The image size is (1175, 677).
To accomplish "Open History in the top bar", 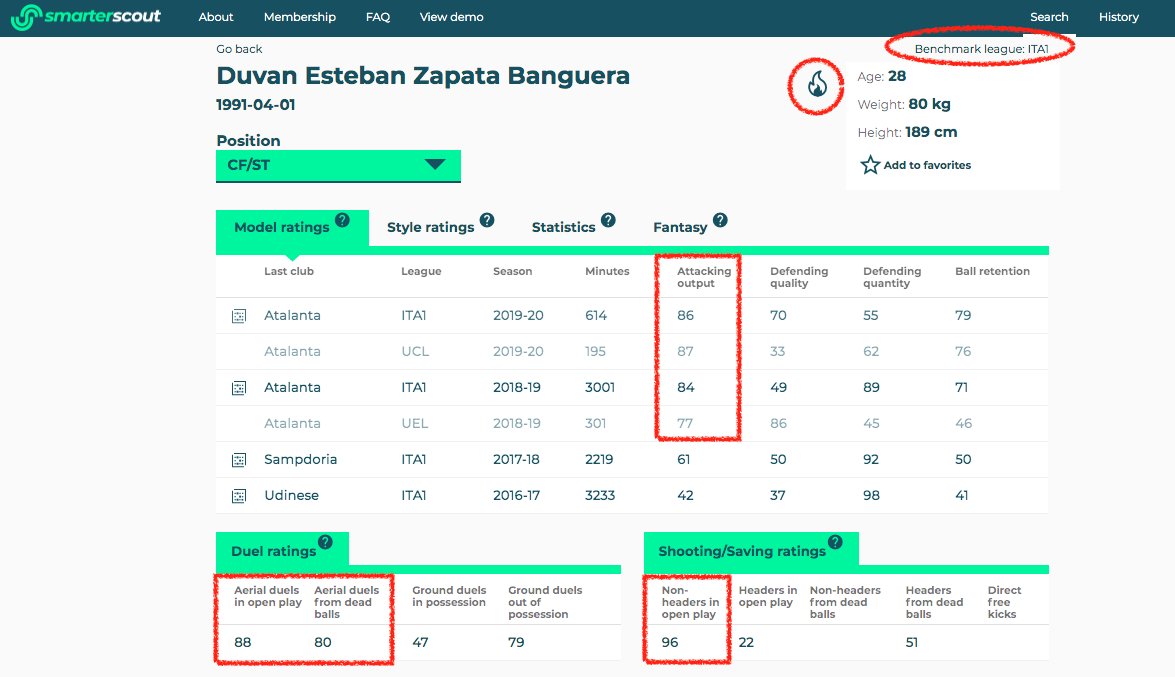I will tap(1119, 16).
